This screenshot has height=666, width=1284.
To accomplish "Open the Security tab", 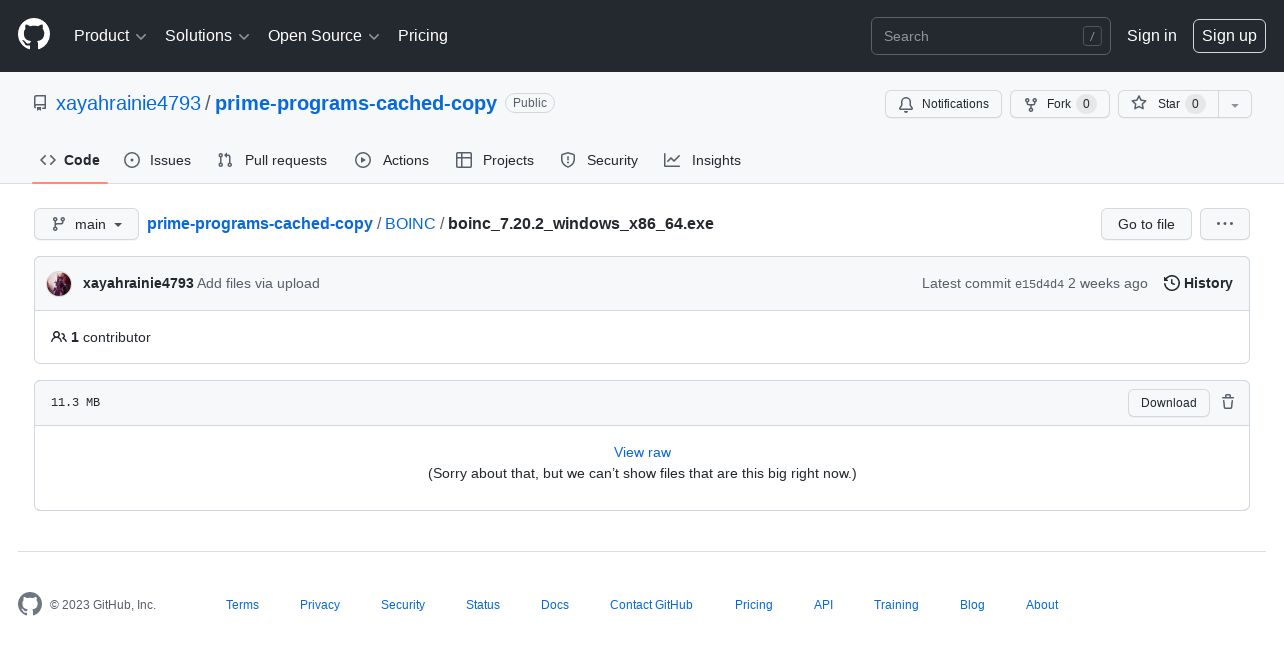I will 599,160.
